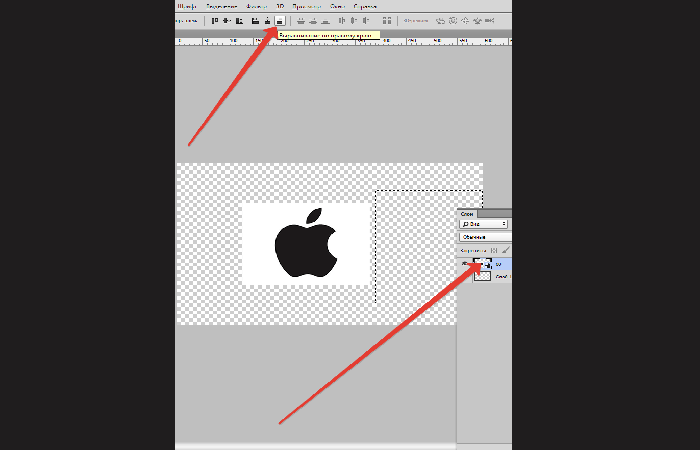Click the Distribute top edges icon
700x450 pixels.
coord(301,21)
